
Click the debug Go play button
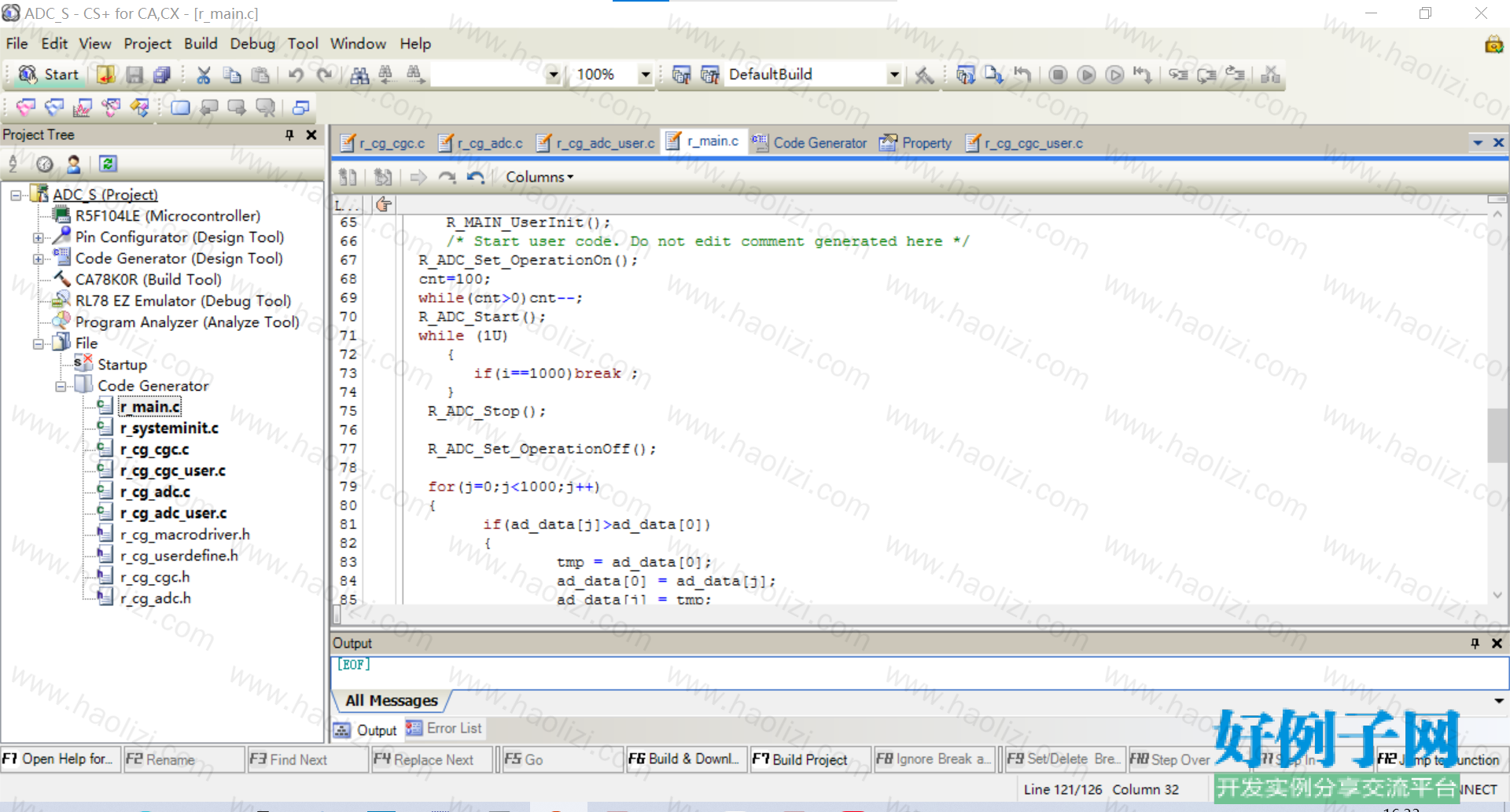[x=1086, y=75]
